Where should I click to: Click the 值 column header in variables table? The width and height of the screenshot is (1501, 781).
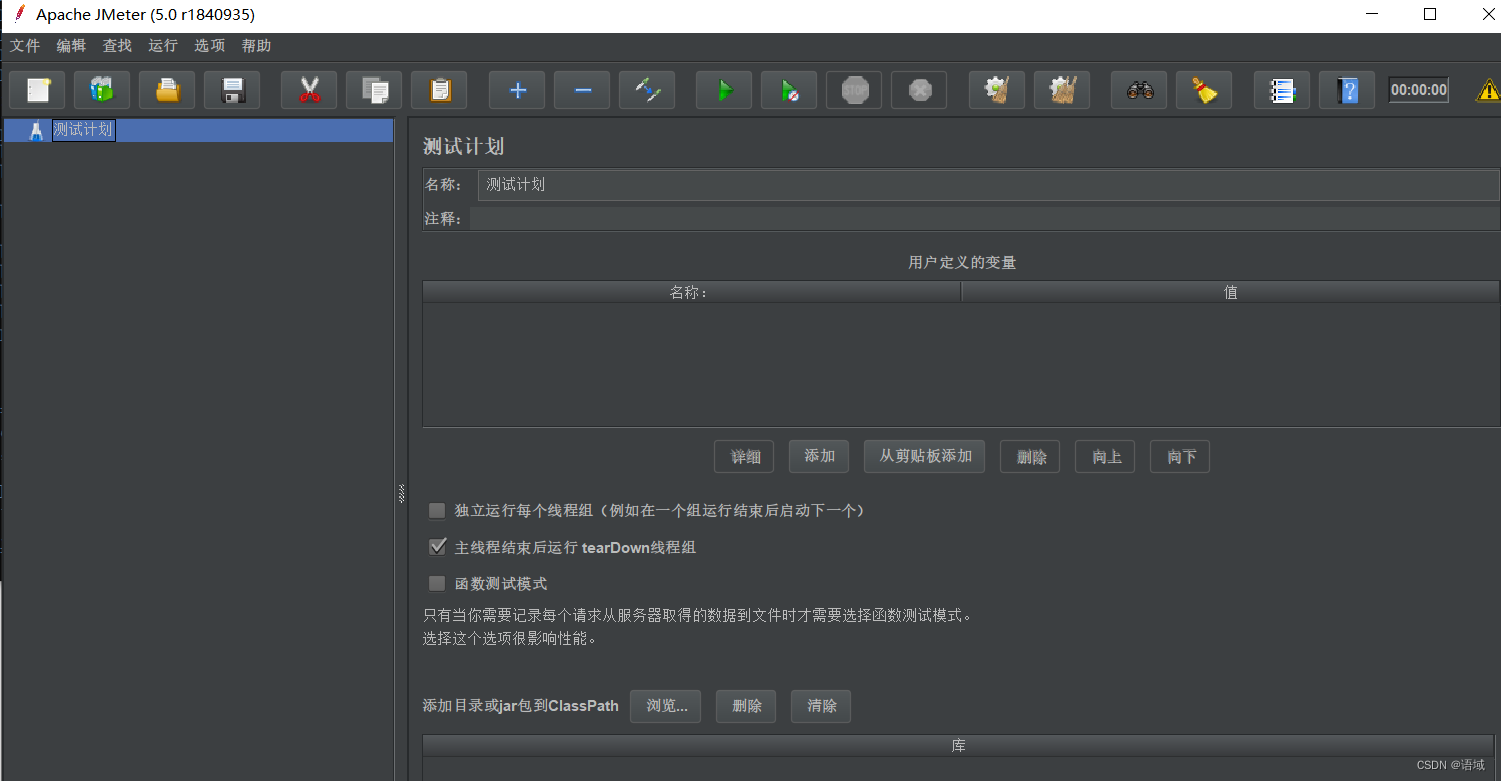(1231, 292)
